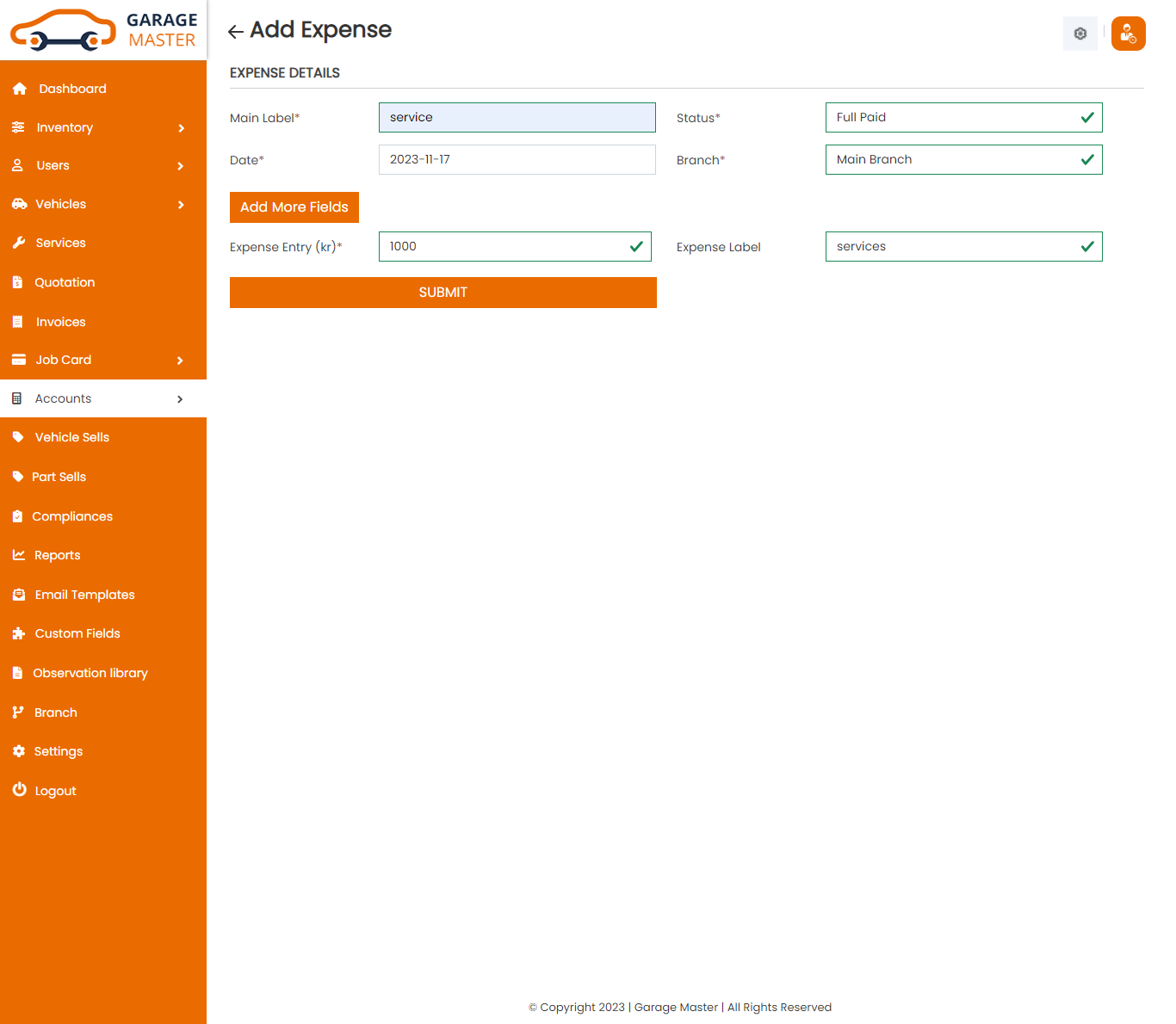Select the Logout icon in the sidebar
Image resolution: width=1176 pixels, height=1024 pixels.
19,790
